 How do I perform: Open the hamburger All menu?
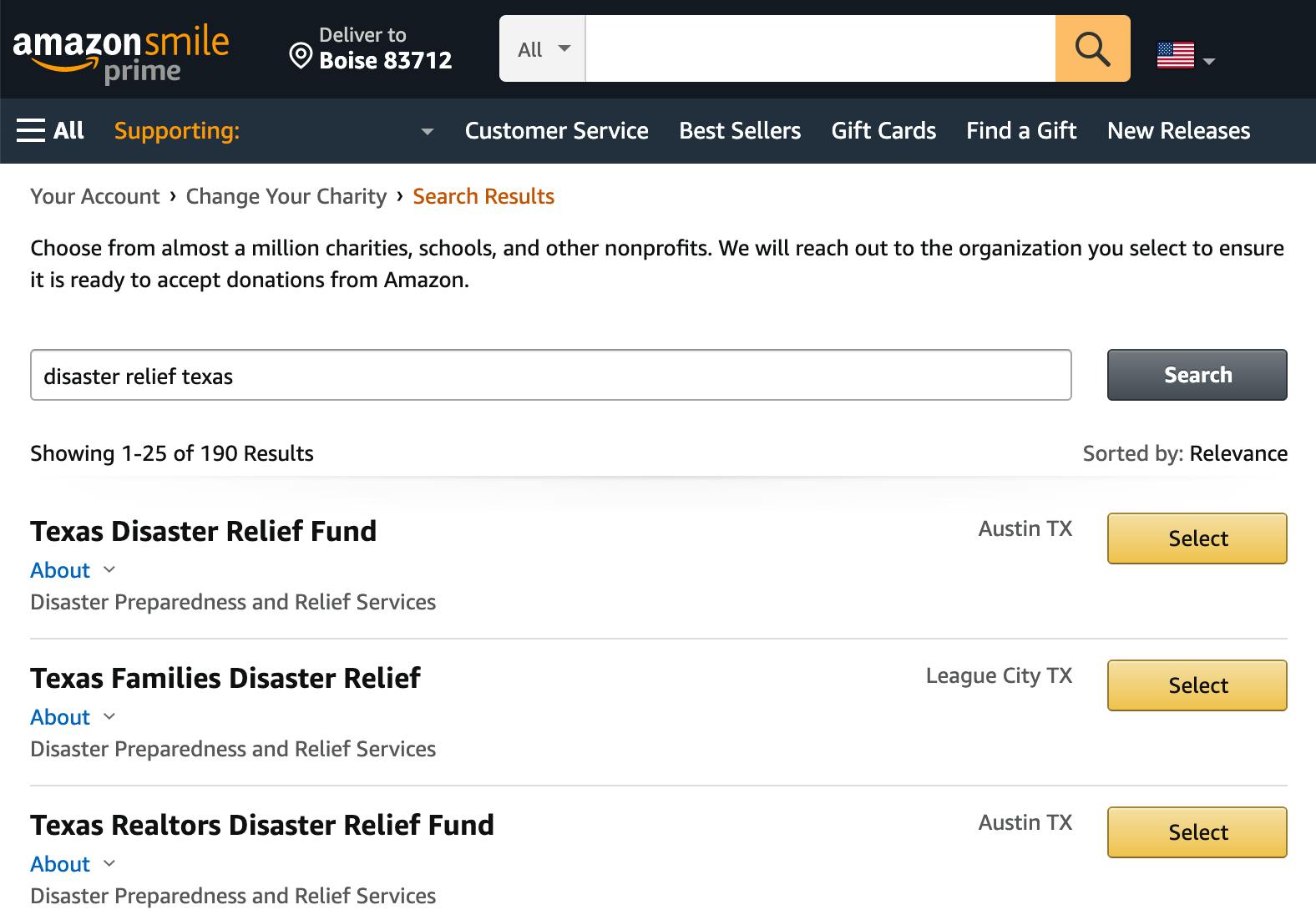[x=50, y=130]
